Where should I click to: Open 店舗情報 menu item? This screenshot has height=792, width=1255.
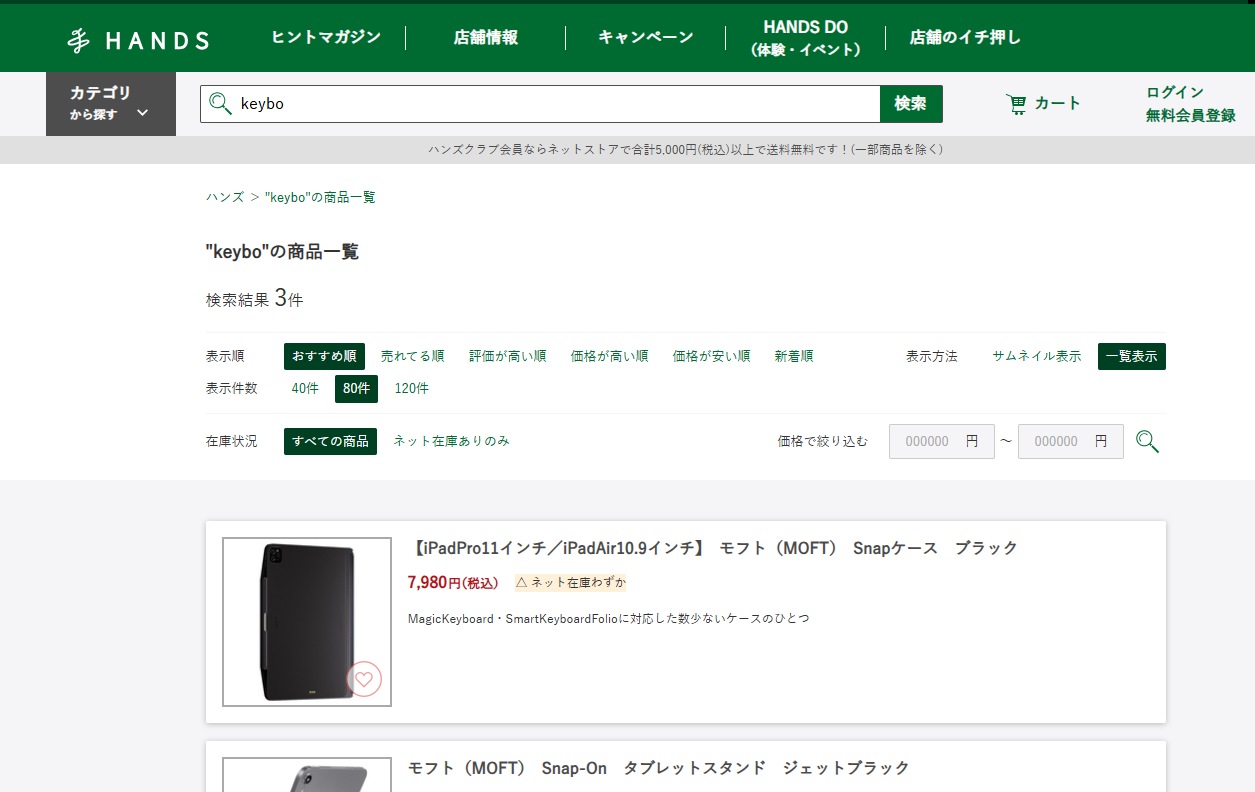click(x=486, y=38)
